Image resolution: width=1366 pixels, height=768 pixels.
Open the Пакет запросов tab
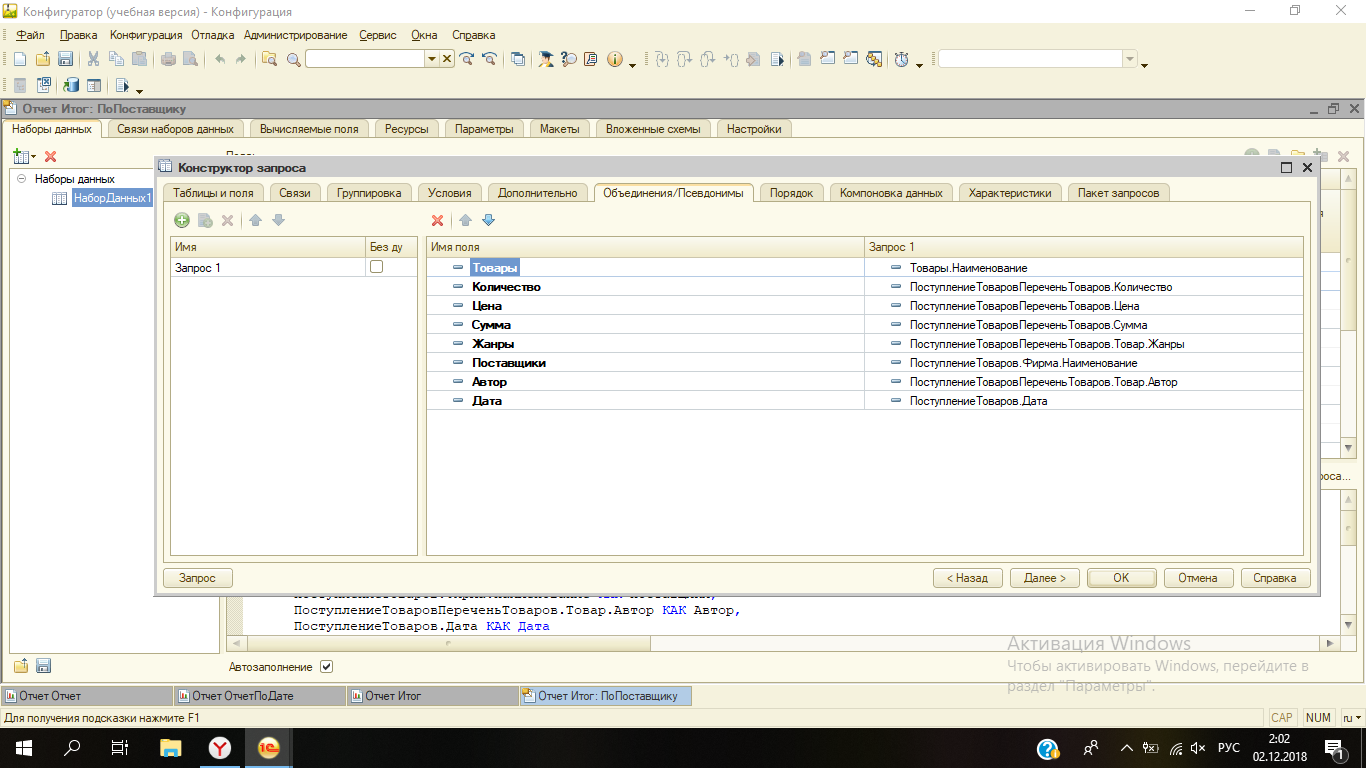point(1118,193)
